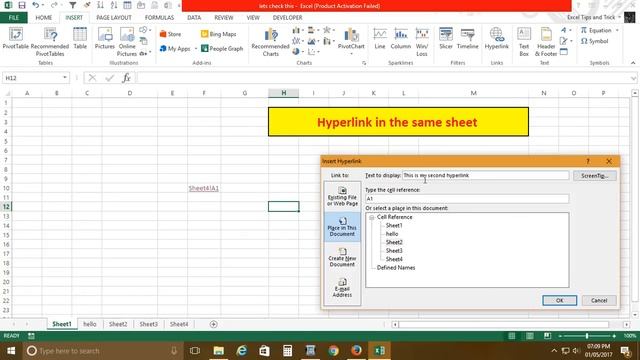640x360 pixels.
Task: Click the Text to display field
Action: [x=485, y=176]
